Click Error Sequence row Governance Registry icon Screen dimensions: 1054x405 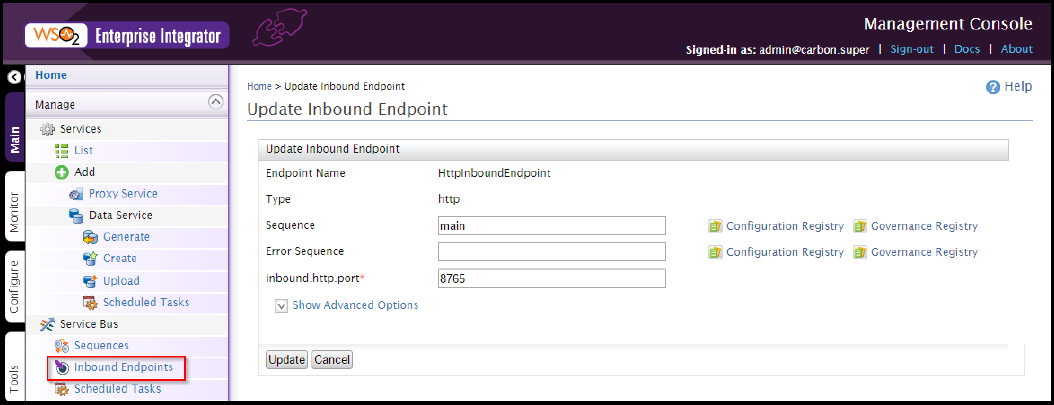pyautogui.click(x=860, y=253)
